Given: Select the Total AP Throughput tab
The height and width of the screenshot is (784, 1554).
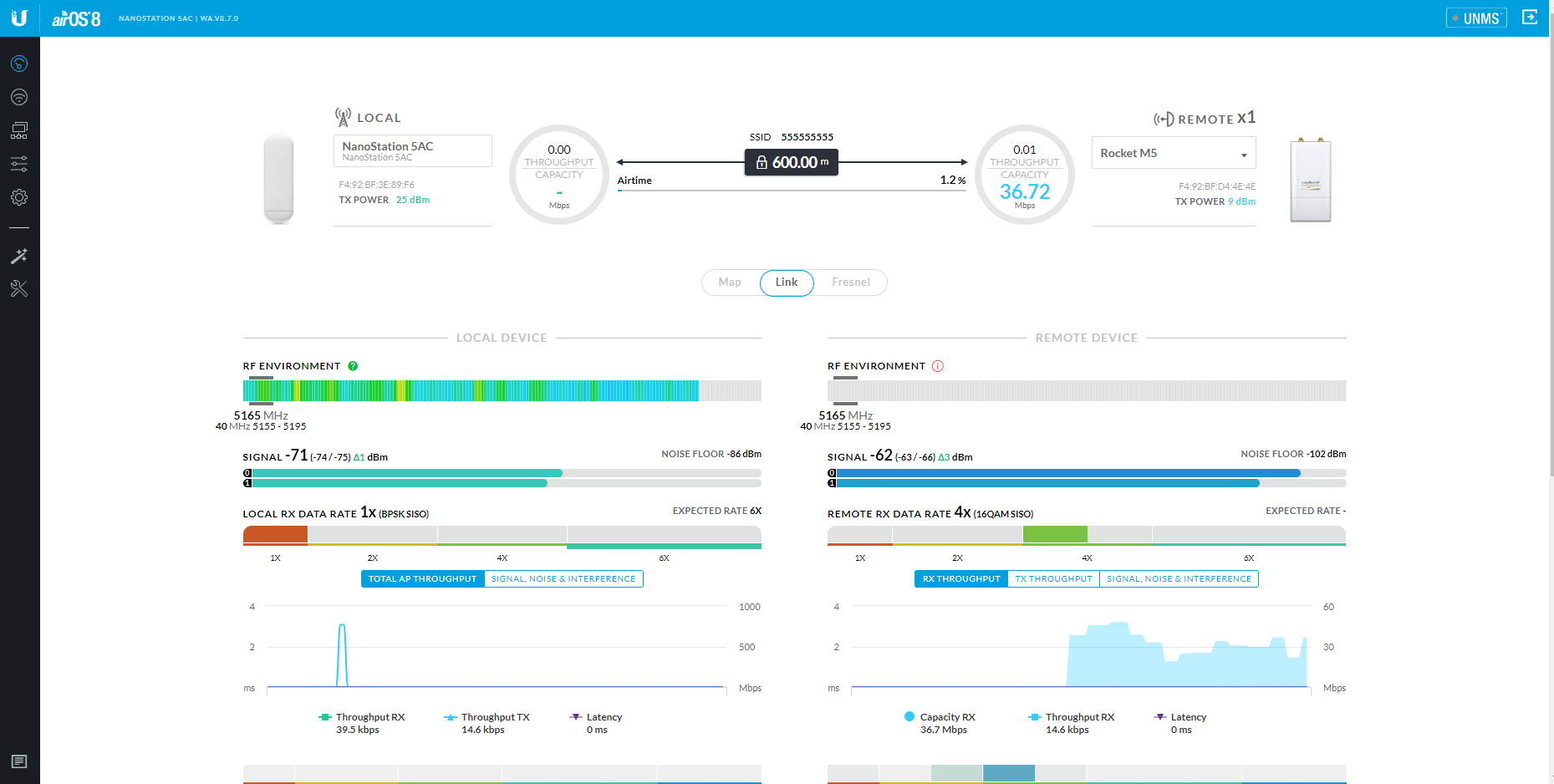Looking at the screenshot, I should click(x=423, y=578).
